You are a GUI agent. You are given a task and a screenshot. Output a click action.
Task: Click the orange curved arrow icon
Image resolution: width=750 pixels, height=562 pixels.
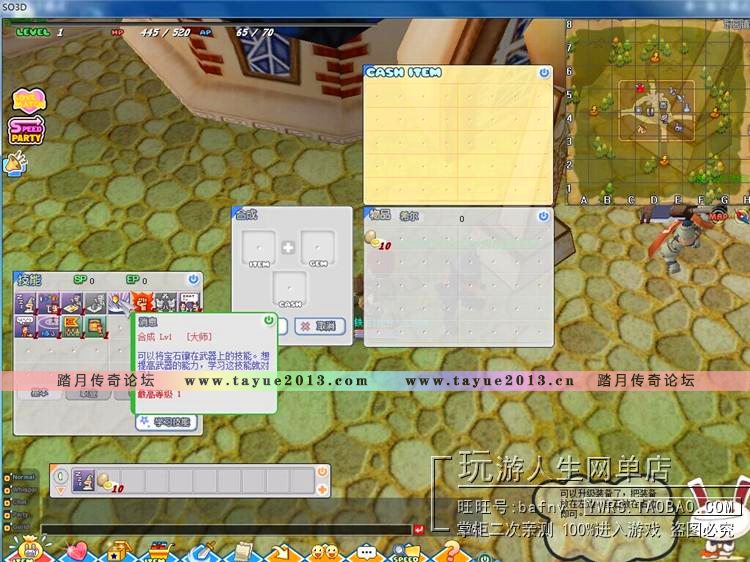pos(283,552)
